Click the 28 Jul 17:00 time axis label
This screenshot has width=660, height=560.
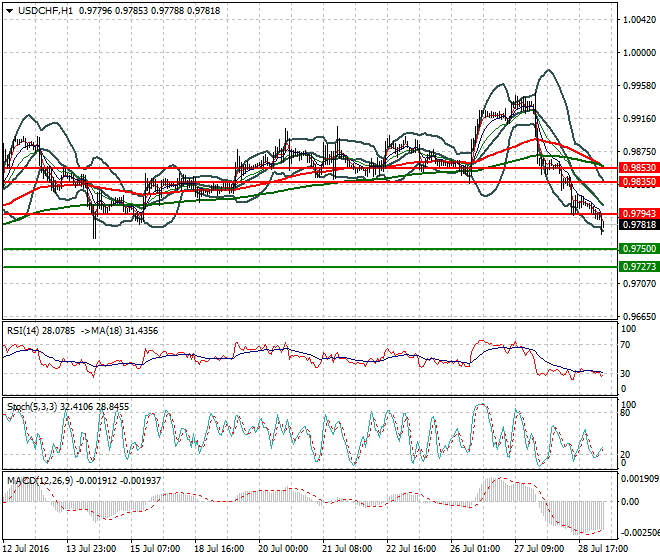point(603,549)
